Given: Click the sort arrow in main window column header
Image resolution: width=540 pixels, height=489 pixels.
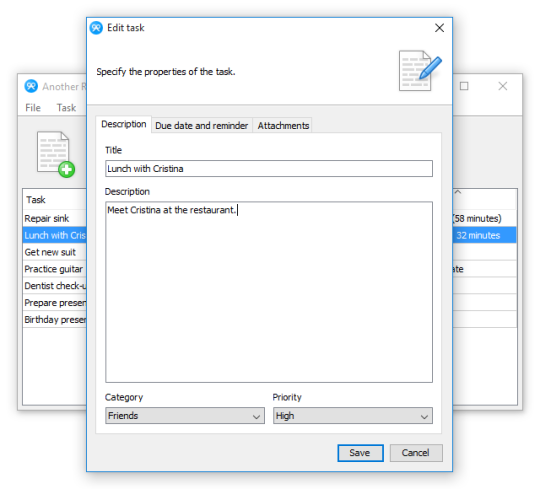Looking at the screenshot, I should coord(458,192).
